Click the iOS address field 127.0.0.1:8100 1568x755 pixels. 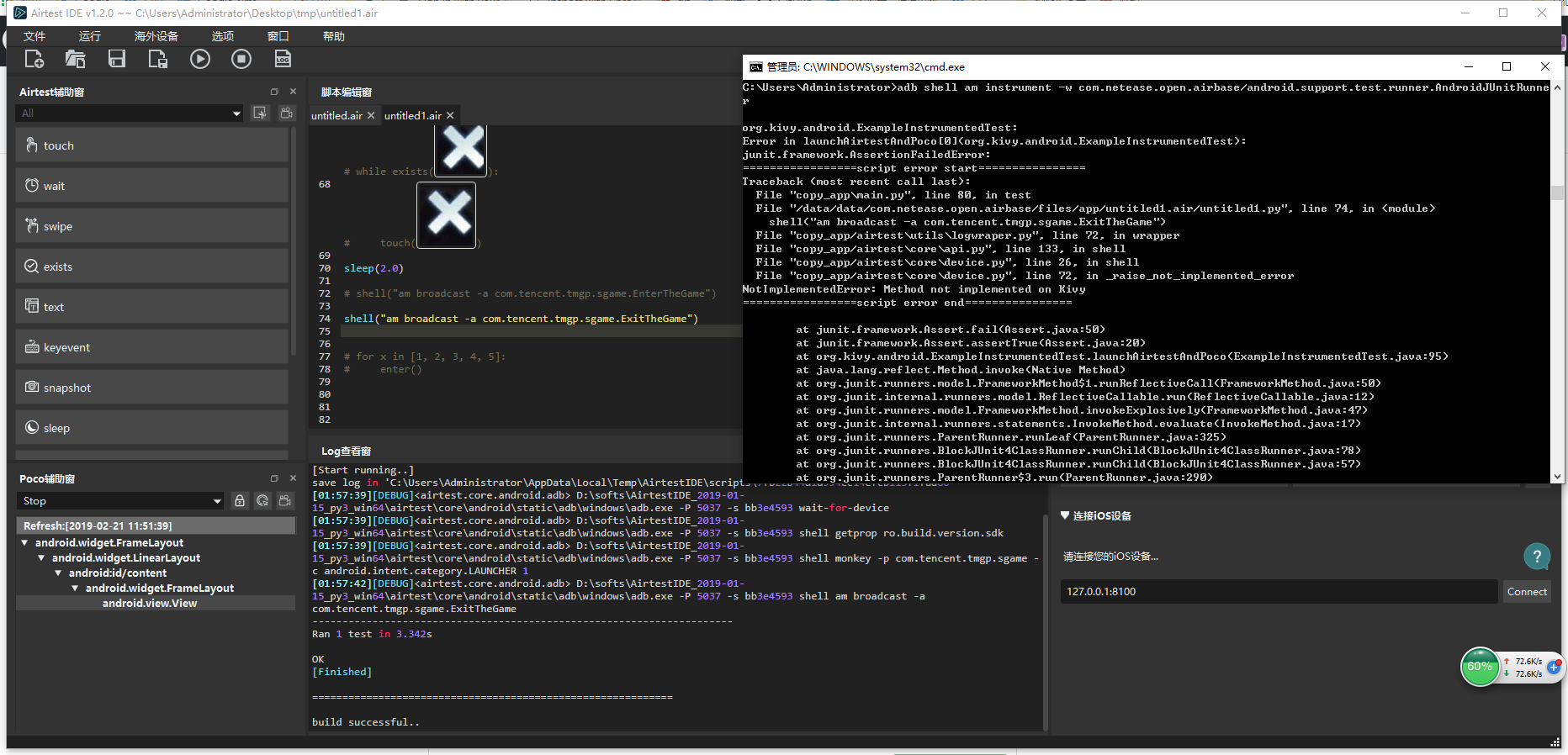tap(1279, 592)
